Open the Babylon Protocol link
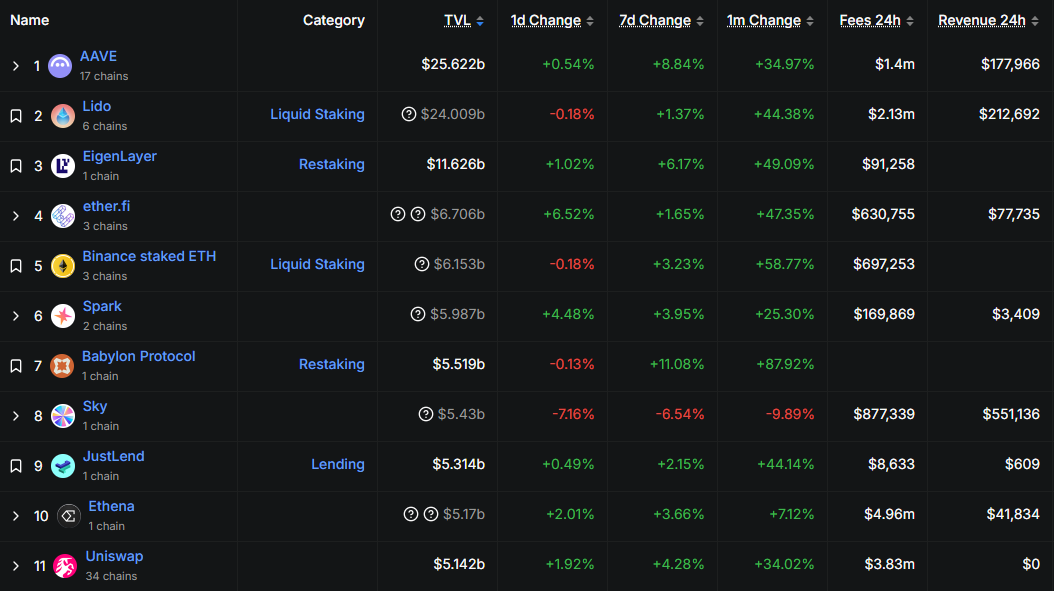 (x=138, y=356)
